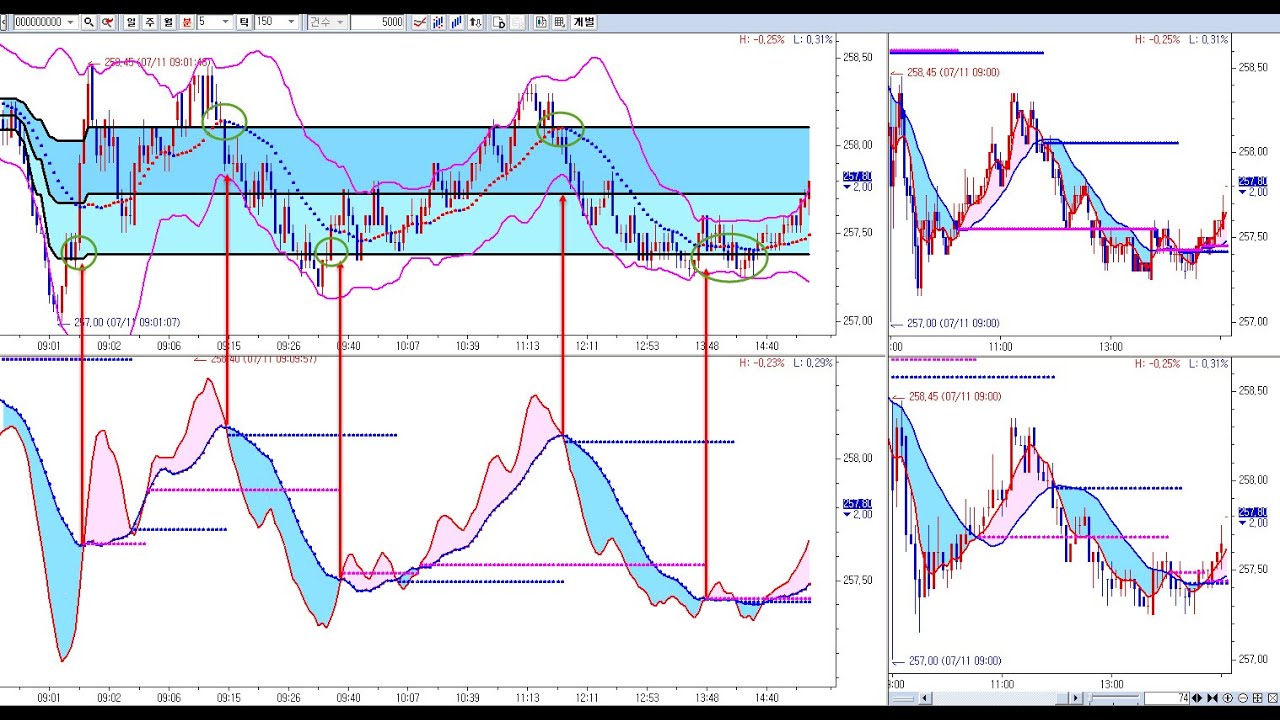Click the scroll right arrow in bottom scrollbar
The height and width of the screenshot is (720, 1280).
(1076, 698)
